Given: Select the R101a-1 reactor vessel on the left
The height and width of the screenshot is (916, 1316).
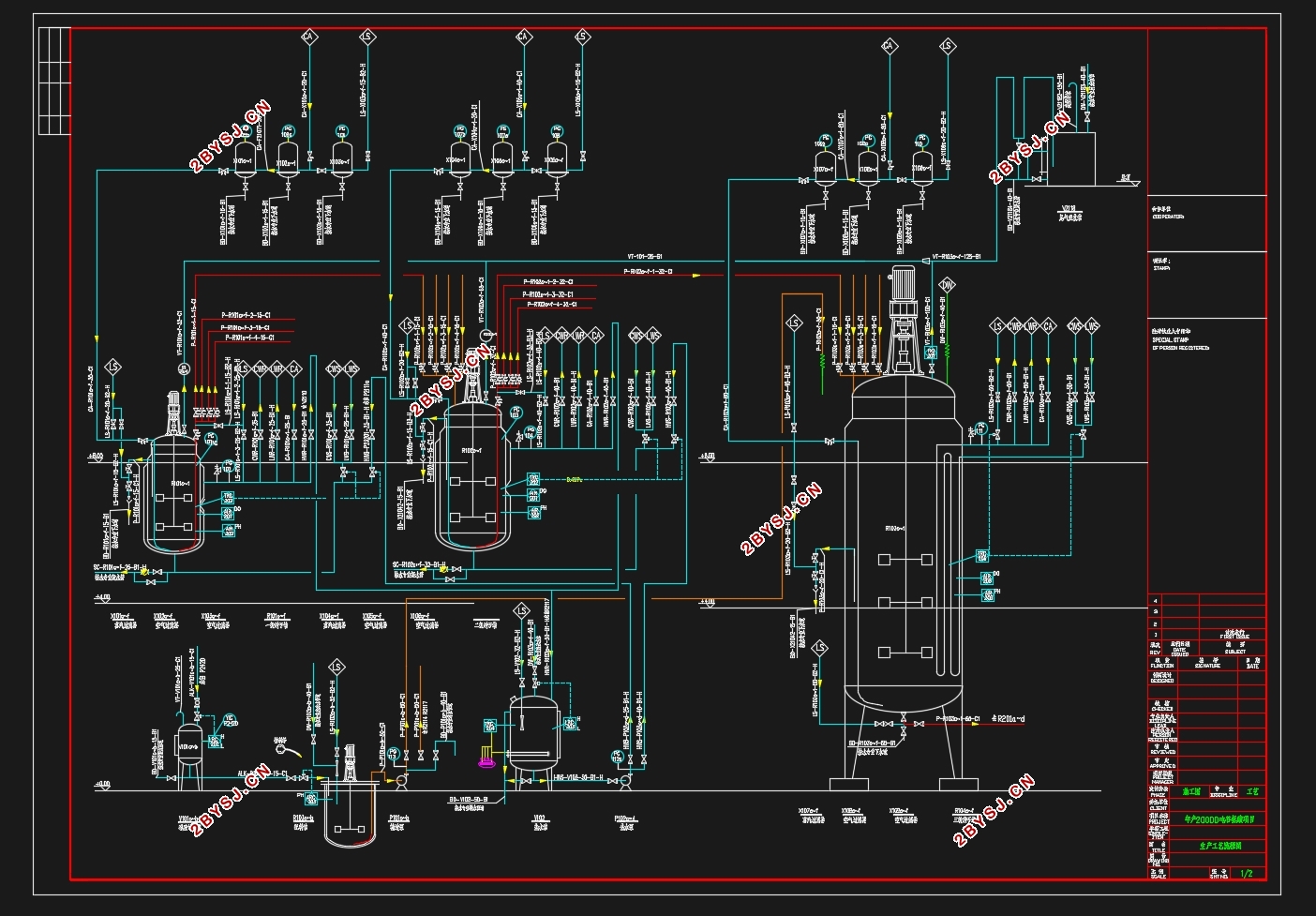Looking at the screenshot, I should pyautogui.click(x=173, y=492).
